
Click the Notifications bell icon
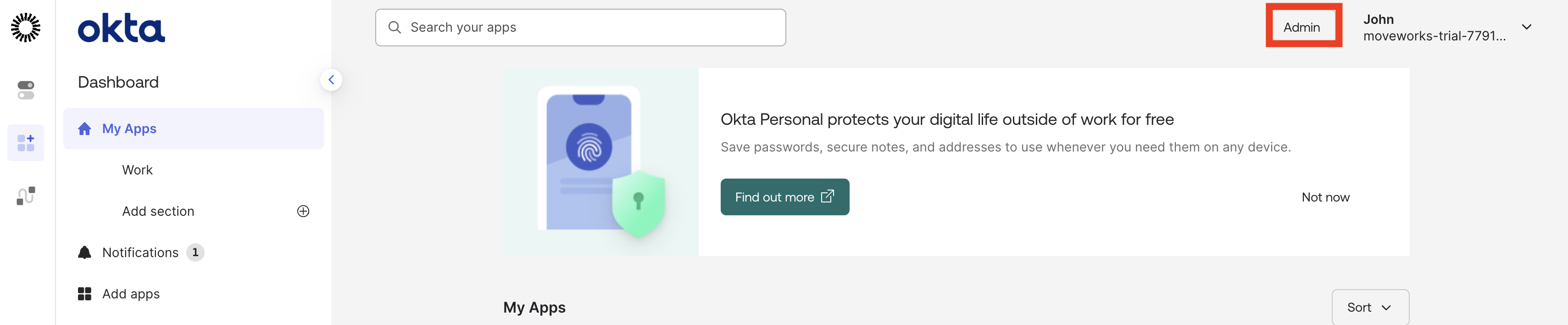[84, 252]
